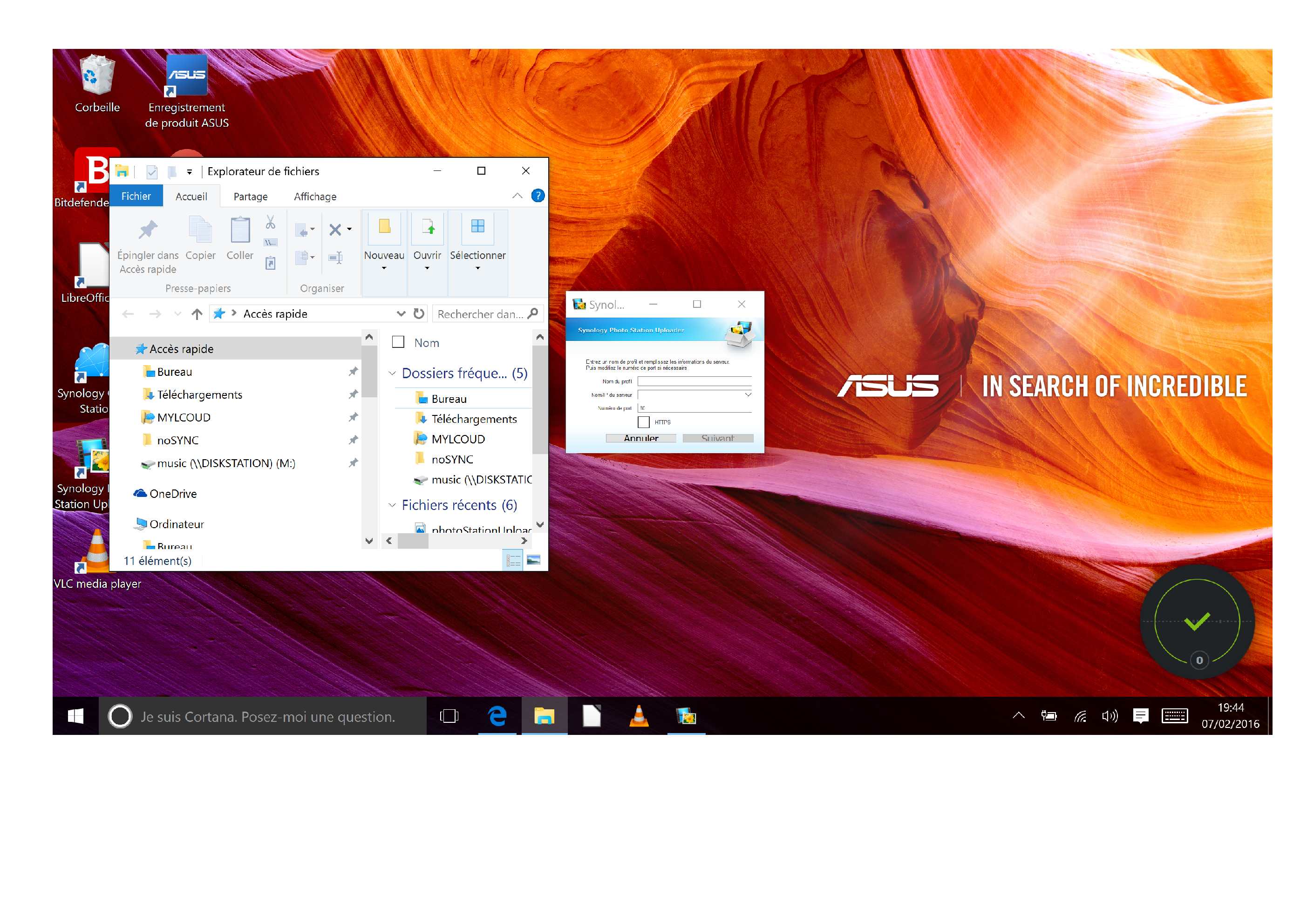Open the Customize Quick Access Toolbar dropdown
This screenshot has width=1307, height=924.
coord(190,171)
